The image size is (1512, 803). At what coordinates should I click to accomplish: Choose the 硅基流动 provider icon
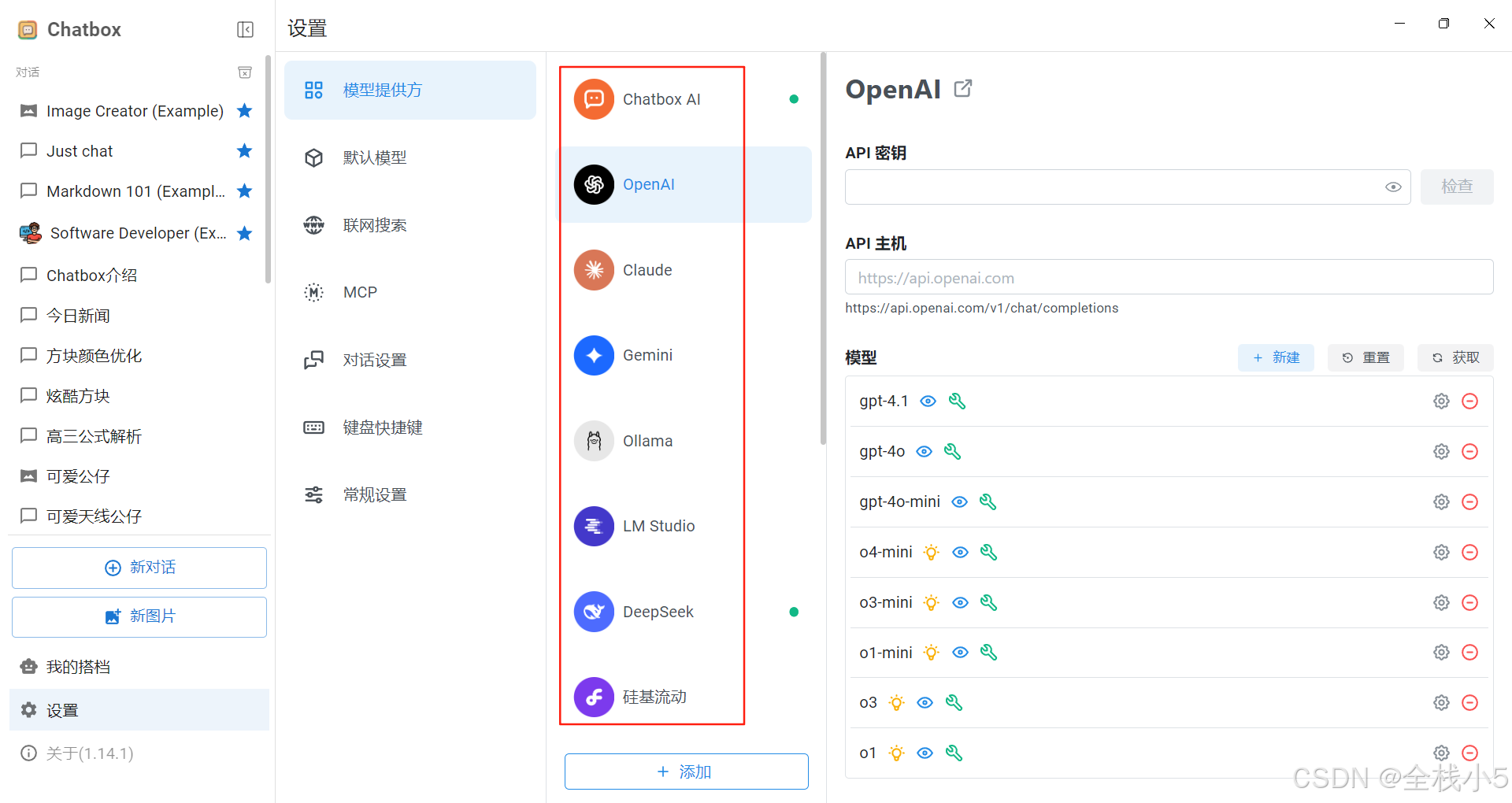594,697
